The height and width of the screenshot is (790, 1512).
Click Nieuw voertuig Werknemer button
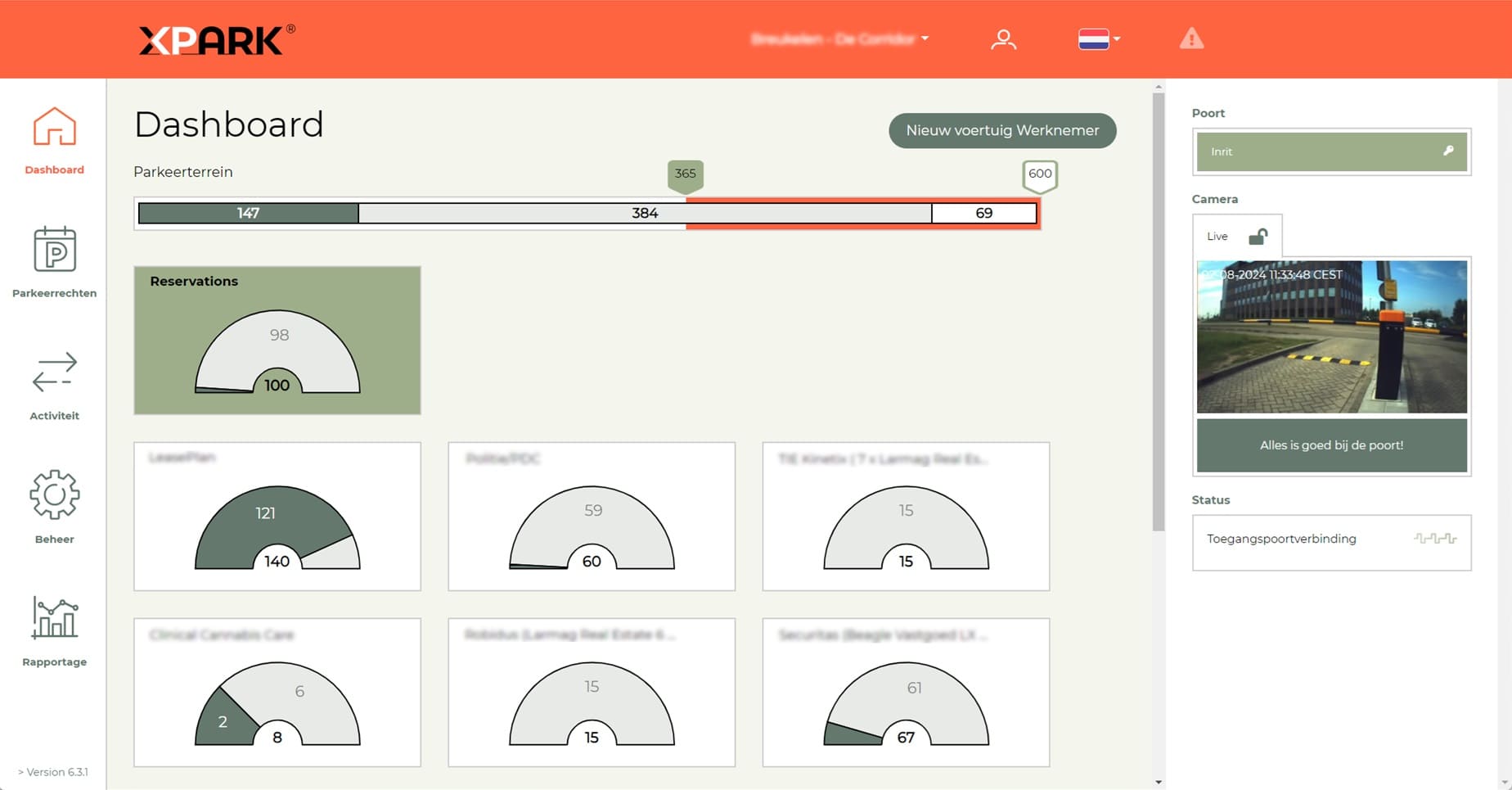1002,131
